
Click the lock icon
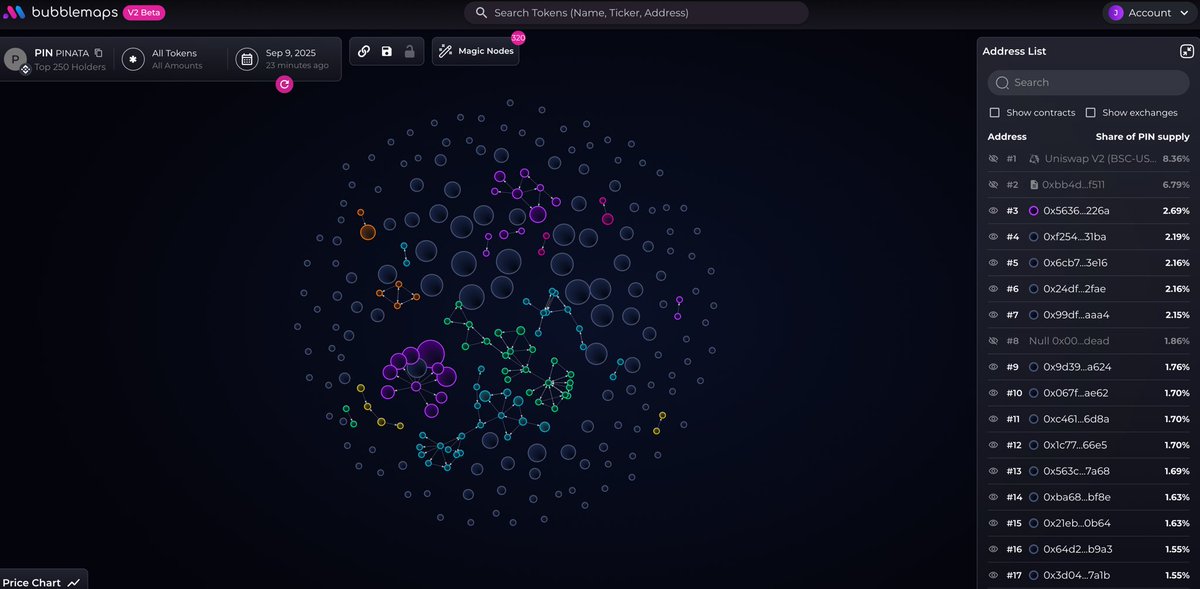pos(409,51)
